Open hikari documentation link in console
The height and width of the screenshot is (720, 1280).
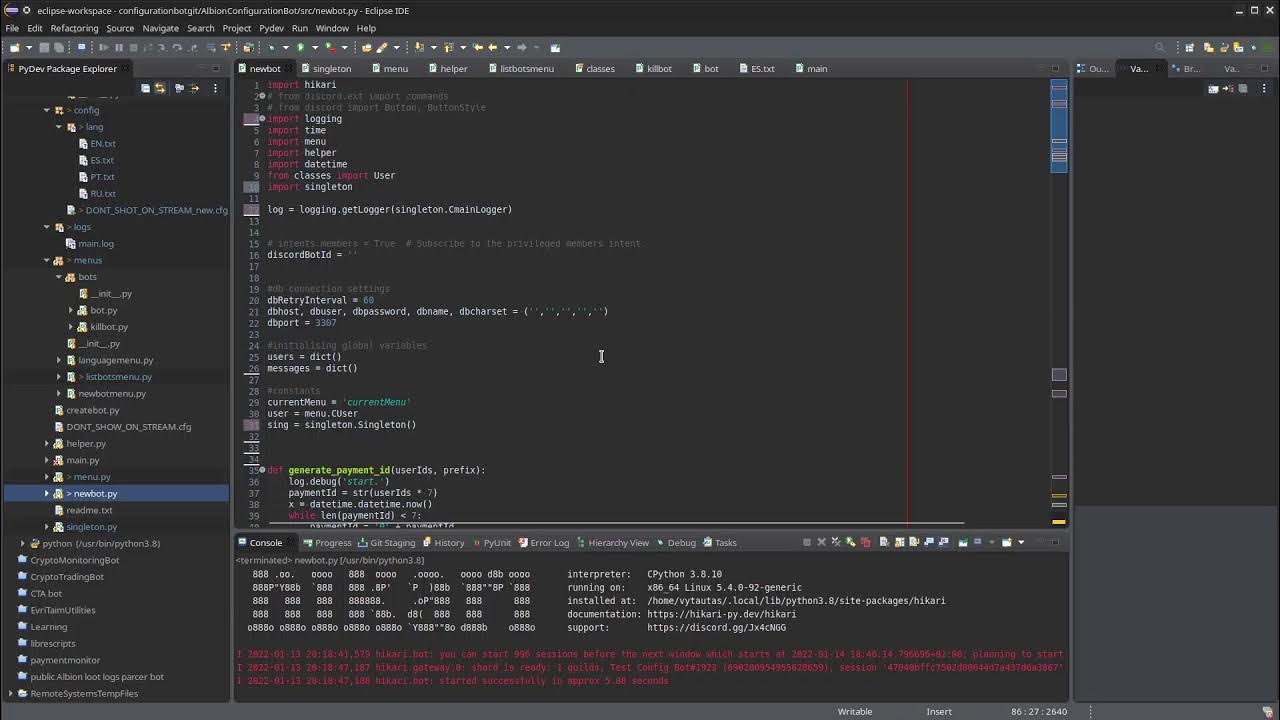721,614
